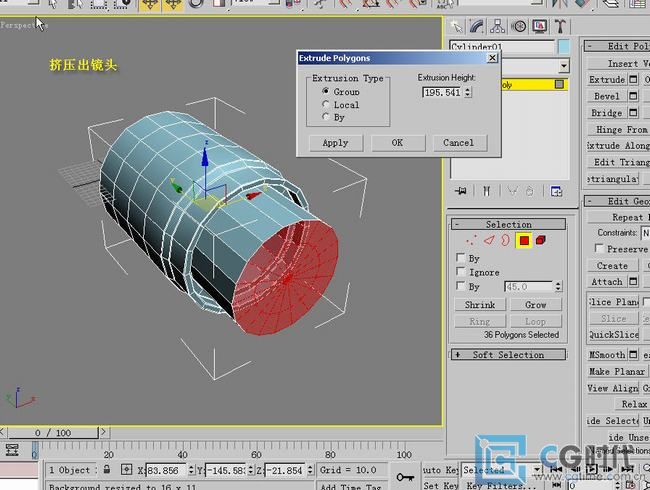
Task: Open the Motion command panel tab
Action: pos(518,27)
